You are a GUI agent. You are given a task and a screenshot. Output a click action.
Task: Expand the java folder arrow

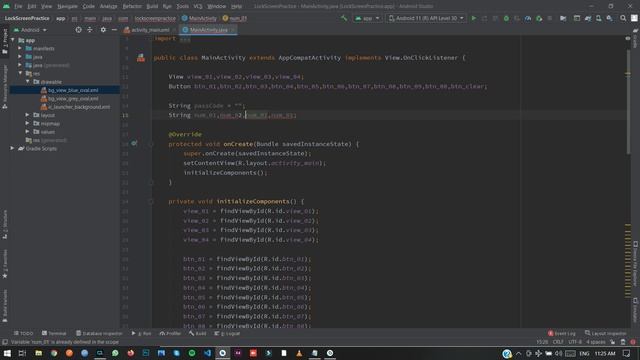(20, 57)
